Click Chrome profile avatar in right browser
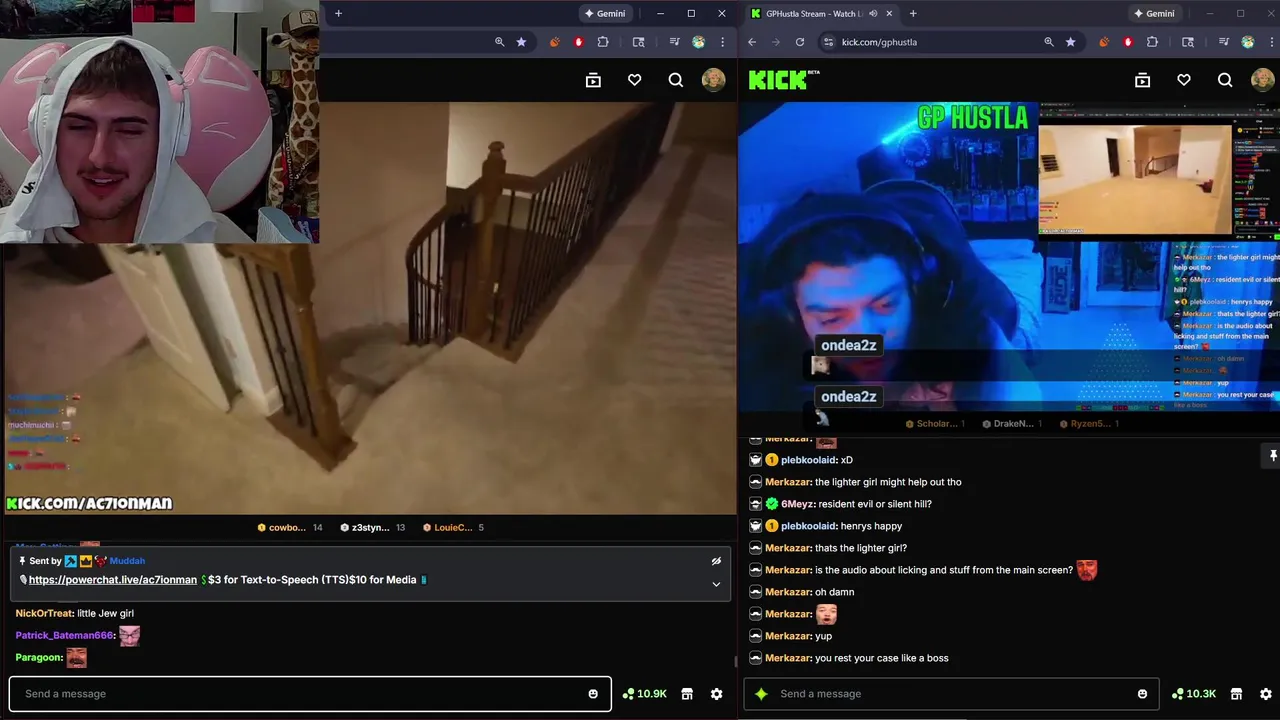Viewport: 1280px width, 720px height. [x=1248, y=42]
